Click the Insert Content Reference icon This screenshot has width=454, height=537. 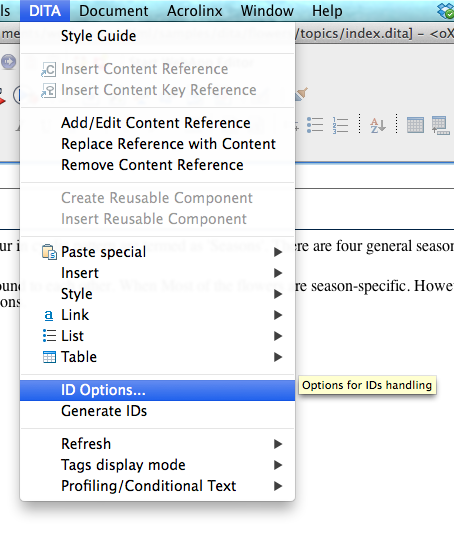pos(48,70)
